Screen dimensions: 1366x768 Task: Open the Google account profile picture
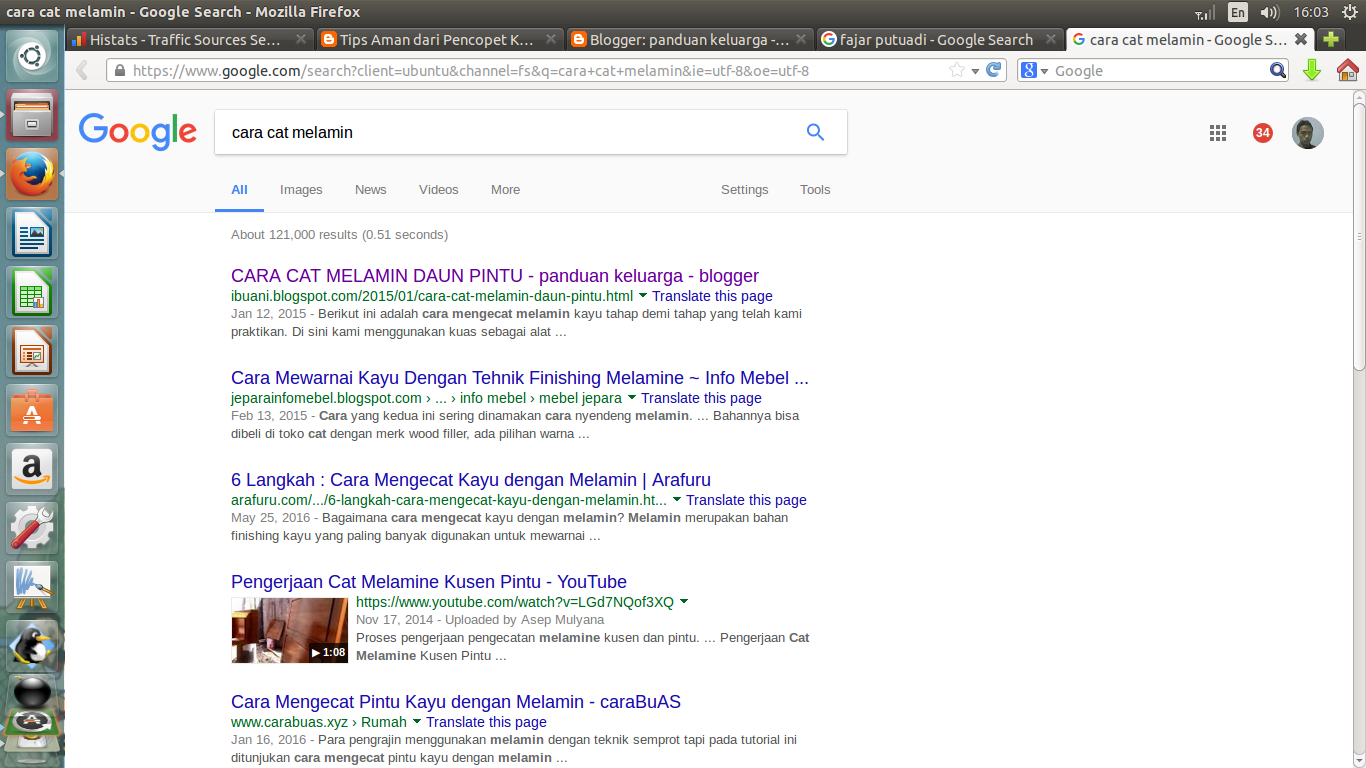click(x=1308, y=133)
